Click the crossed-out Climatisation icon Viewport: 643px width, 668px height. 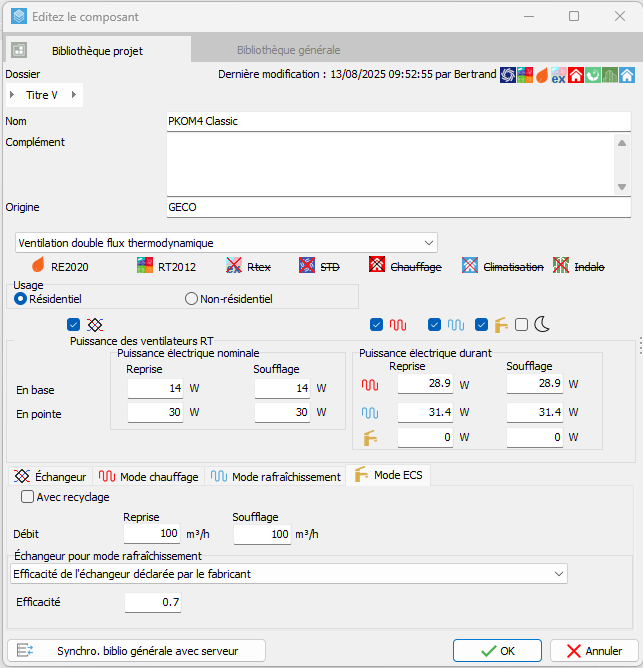pyautogui.click(x=470, y=266)
